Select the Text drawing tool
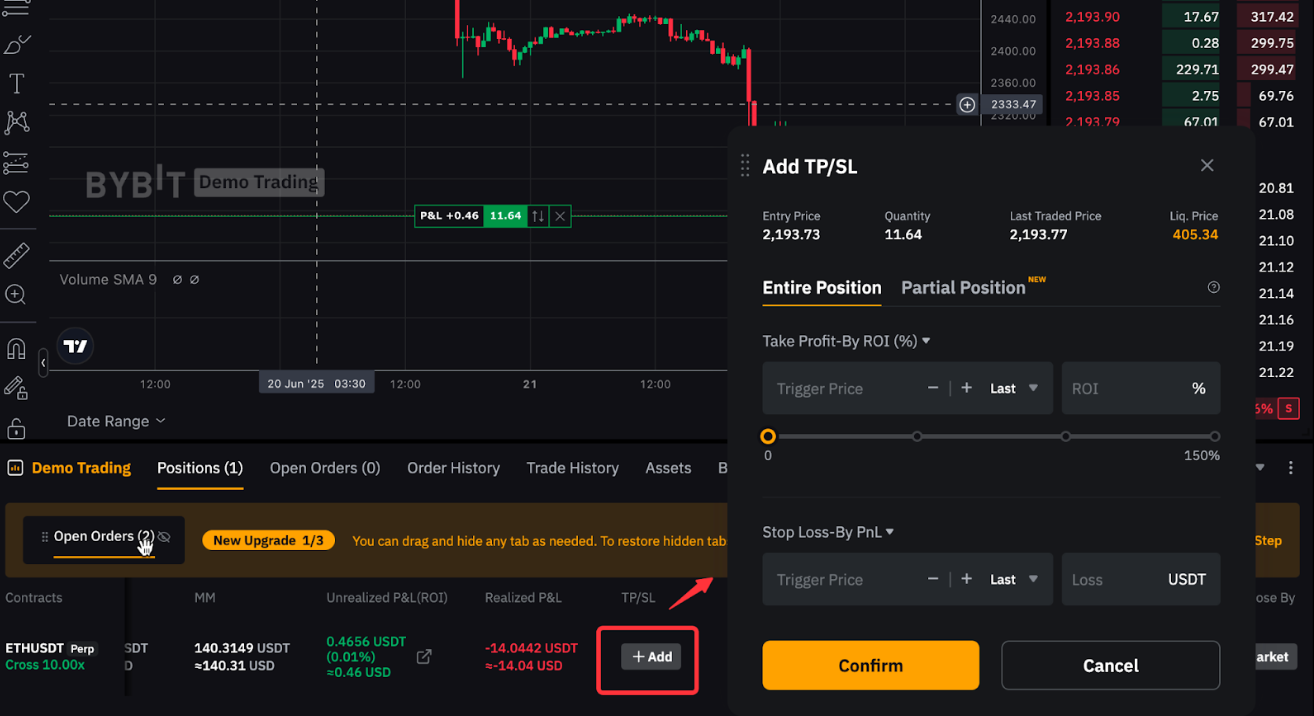 point(16,83)
